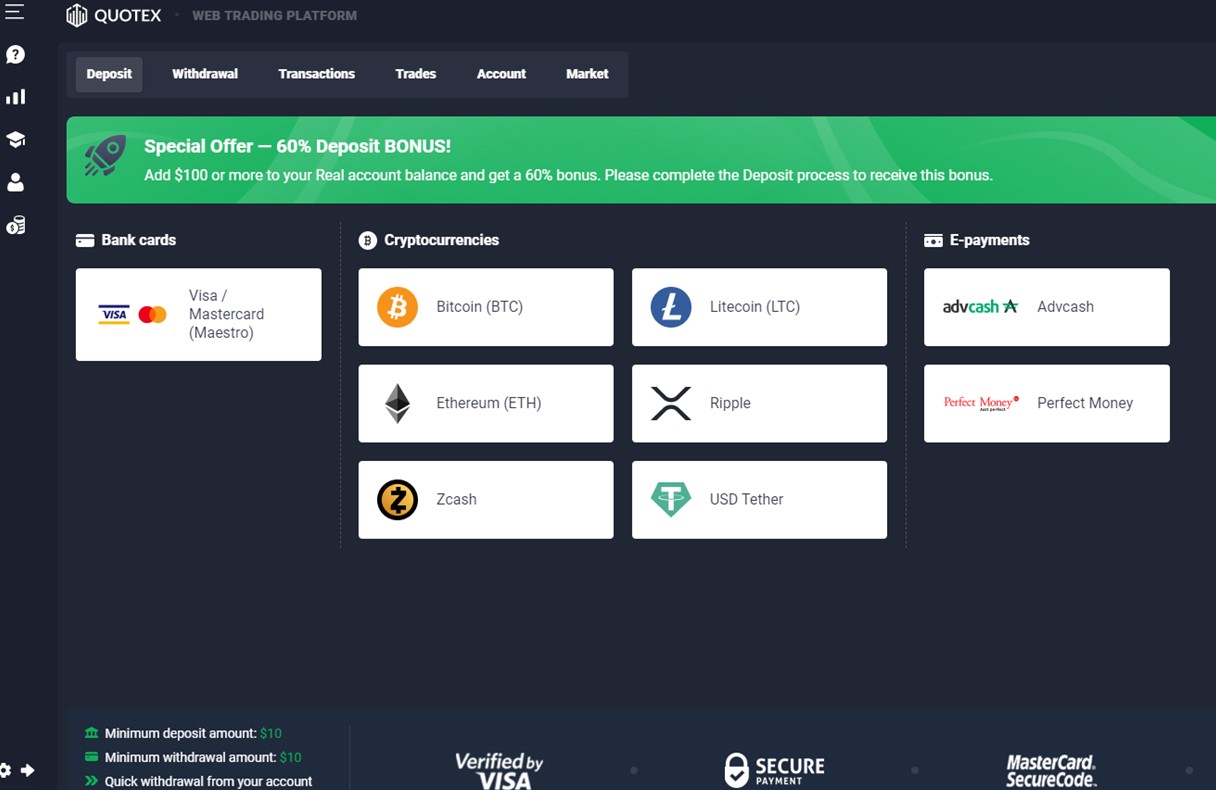
Task: Click Quick withdrawal from your account text
Action: pyautogui.click(x=208, y=781)
